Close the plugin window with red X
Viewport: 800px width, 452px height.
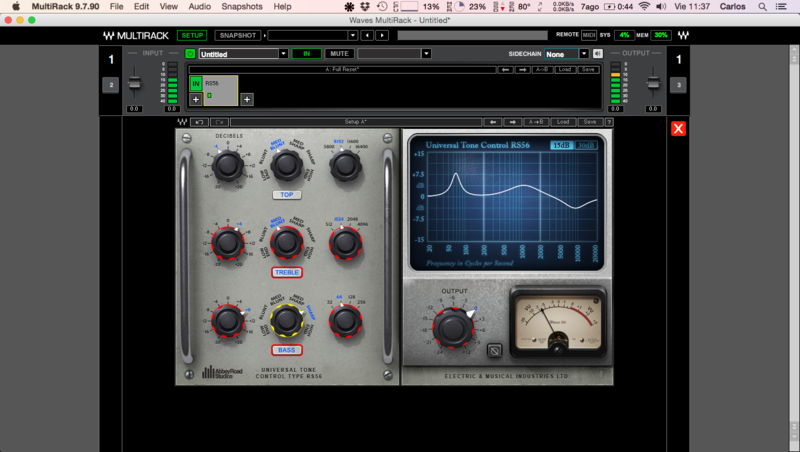pos(678,129)
